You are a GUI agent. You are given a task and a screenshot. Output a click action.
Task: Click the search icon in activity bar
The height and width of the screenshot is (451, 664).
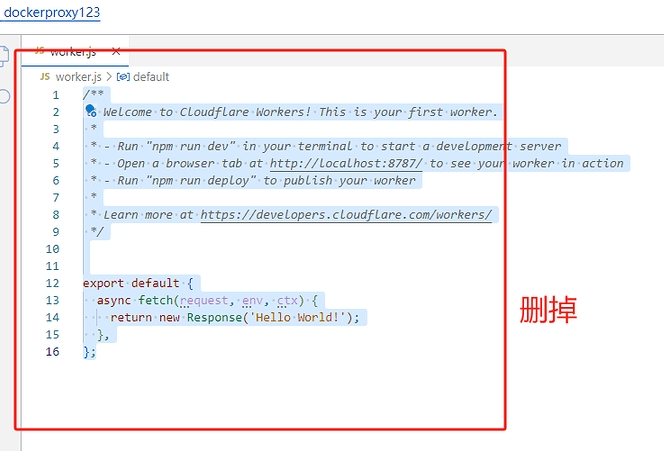pos(5,96)
